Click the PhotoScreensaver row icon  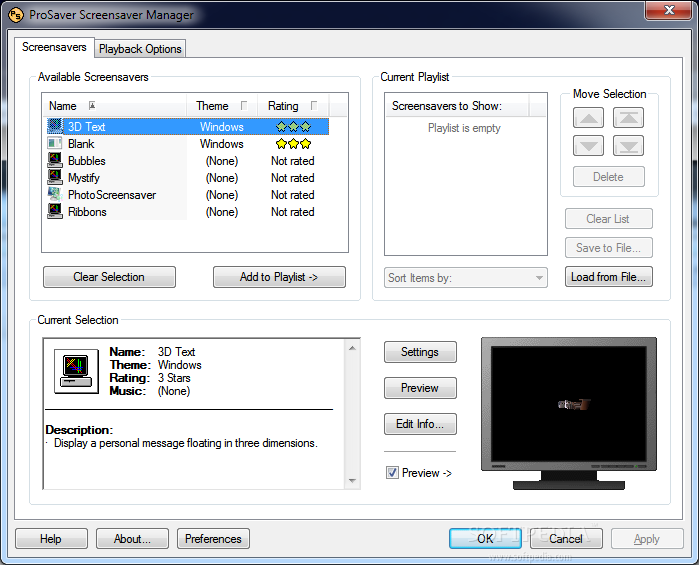55,194
